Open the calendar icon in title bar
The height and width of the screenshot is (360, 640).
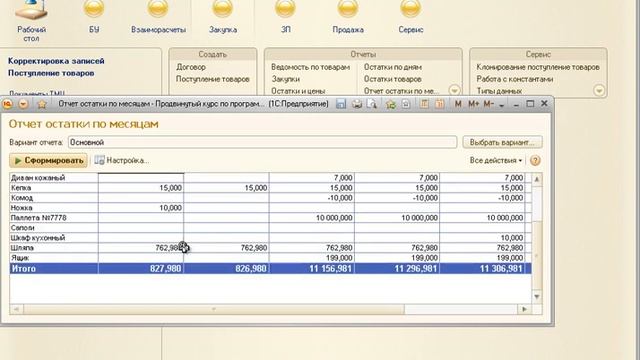pyautogui.click(x=440, y=104)
